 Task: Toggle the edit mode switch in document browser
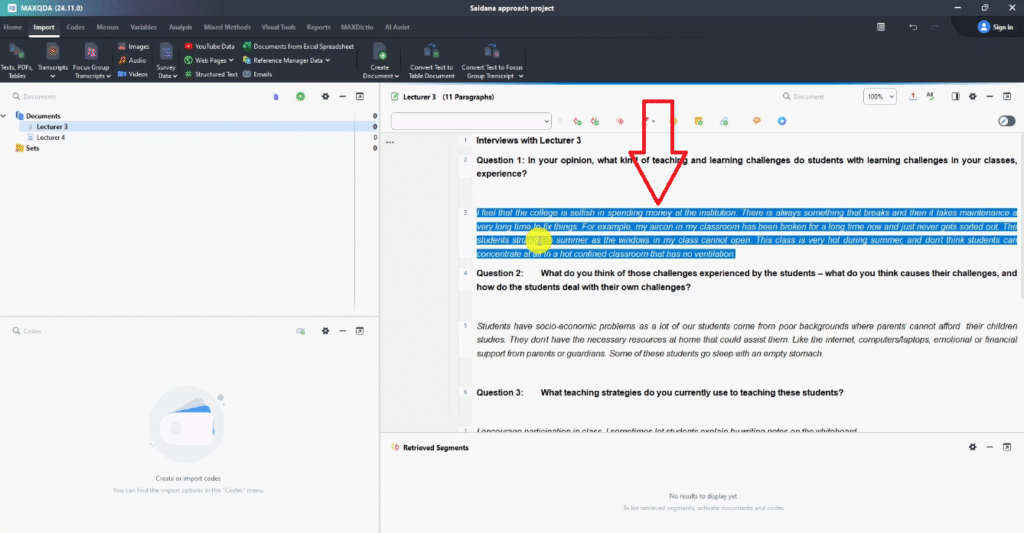pos(1006,121)
